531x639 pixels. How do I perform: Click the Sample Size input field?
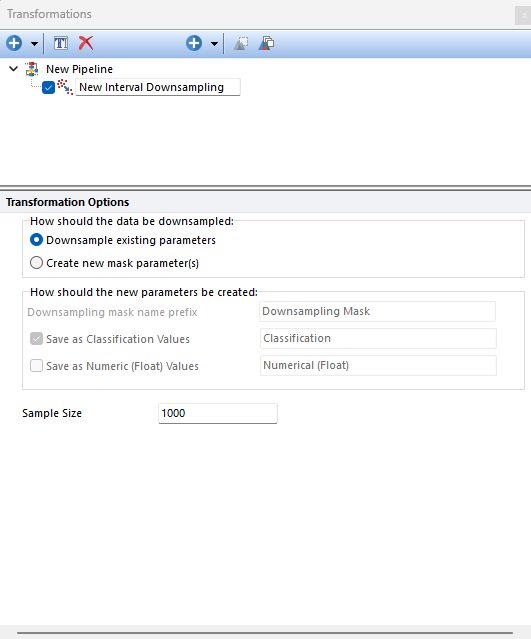click(218, 413)
